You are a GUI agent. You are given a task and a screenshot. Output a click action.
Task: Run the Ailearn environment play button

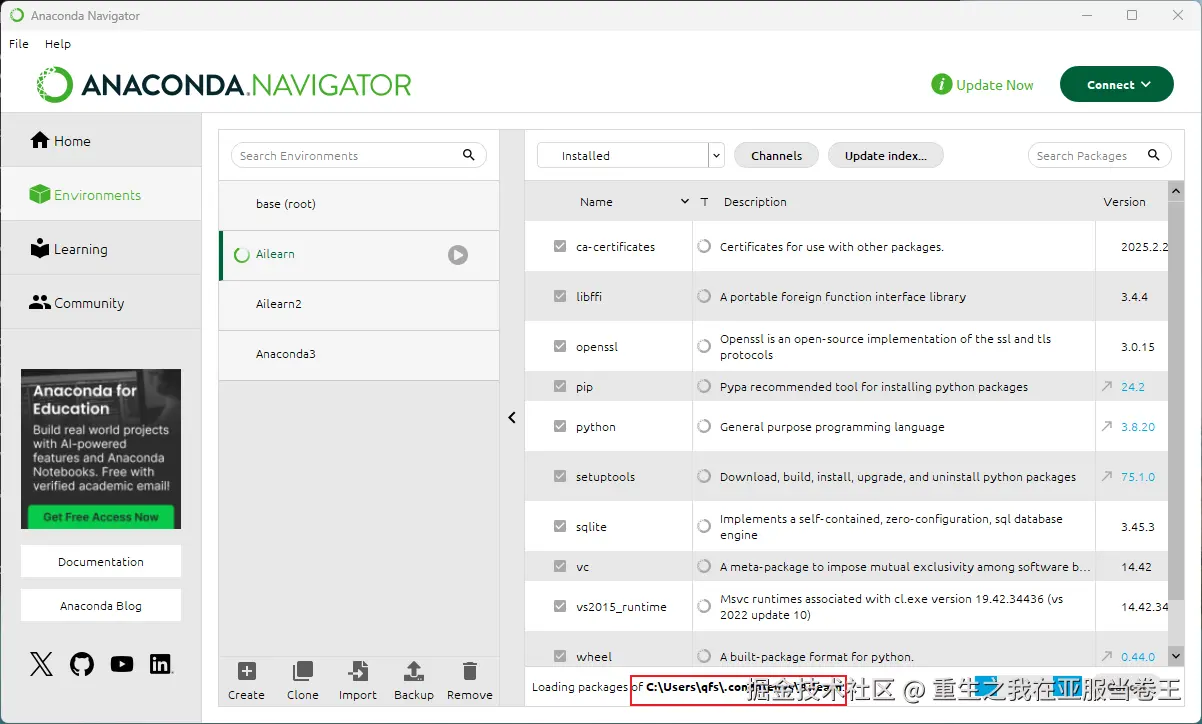(x=458, y=255)
